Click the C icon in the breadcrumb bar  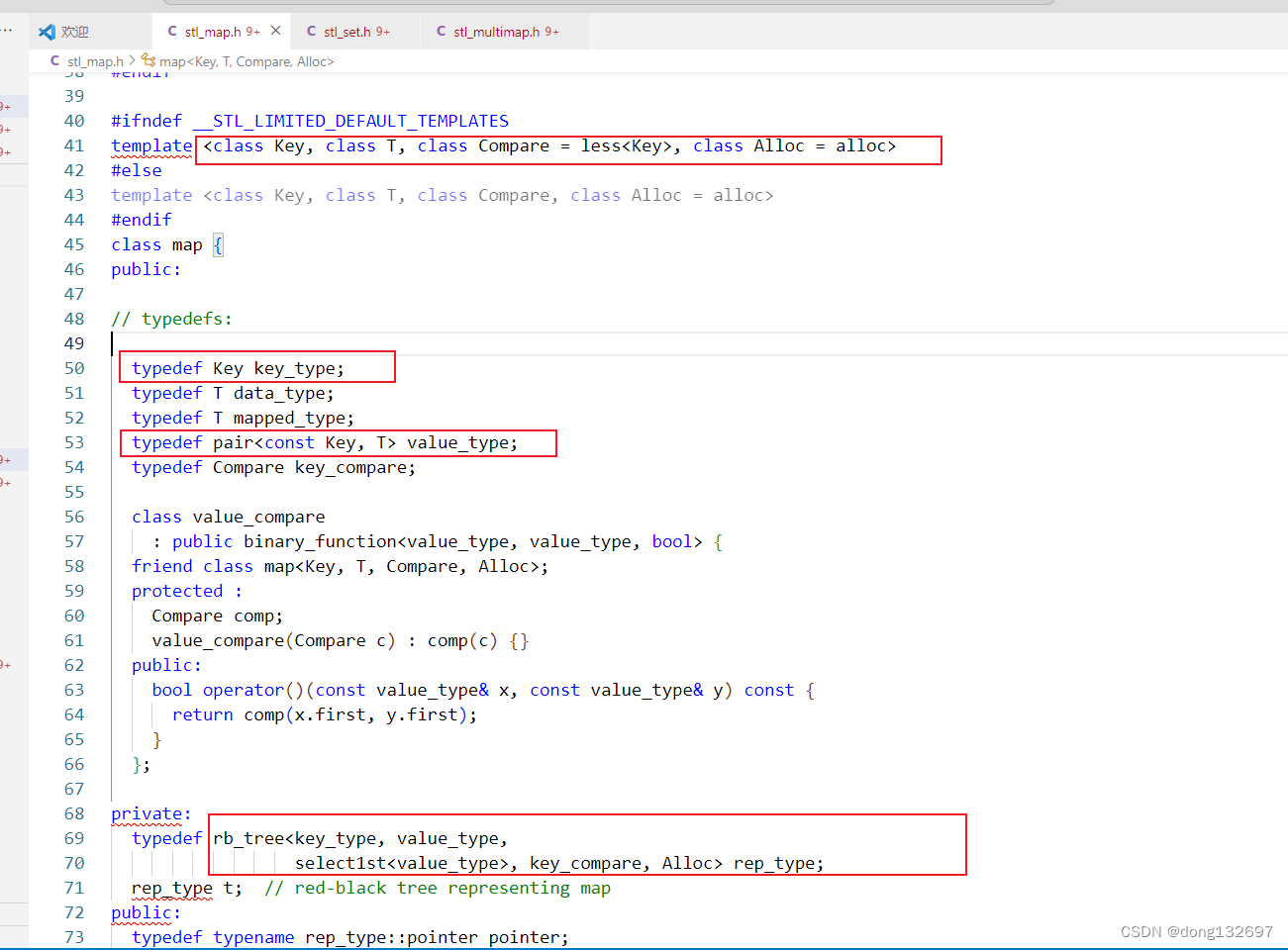pyautogui.click(x=55, y=61)
